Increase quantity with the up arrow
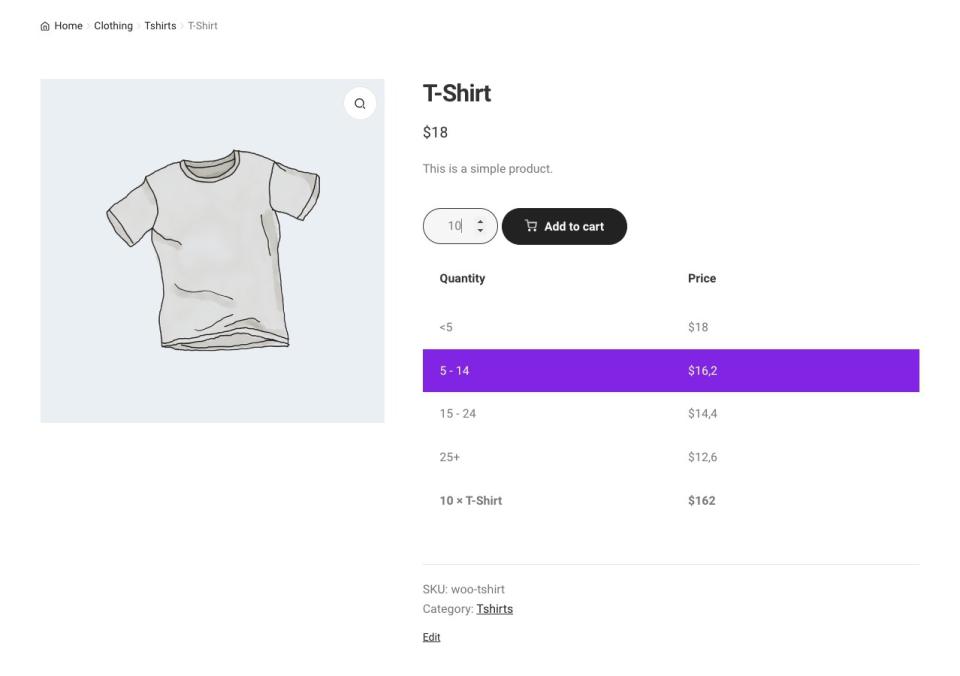Viewport: 960px width, 676px height. [x=480, y=221]
